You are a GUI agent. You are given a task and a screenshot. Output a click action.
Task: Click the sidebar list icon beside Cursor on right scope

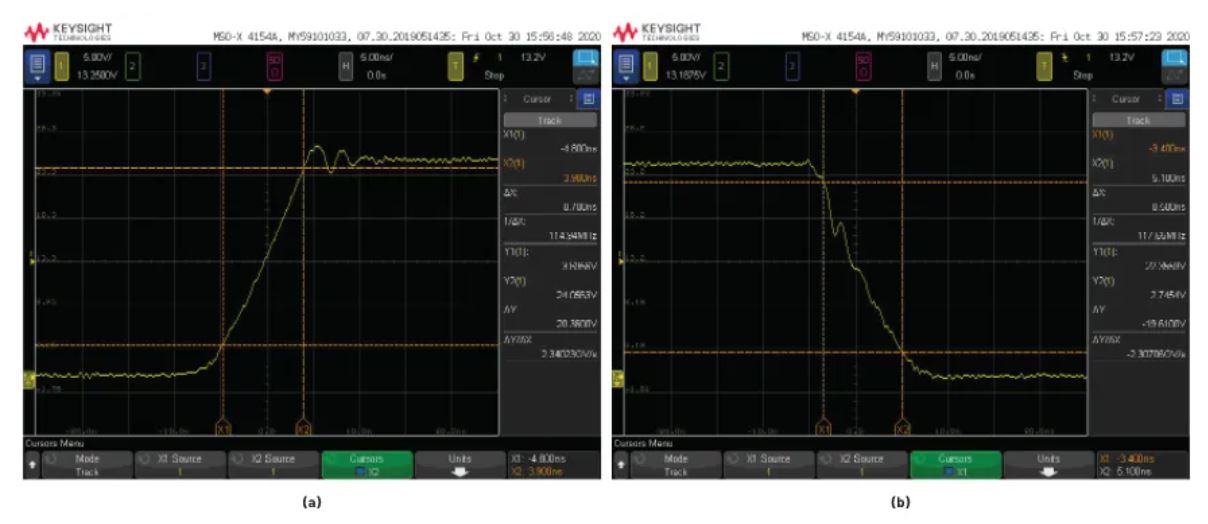1173,99
